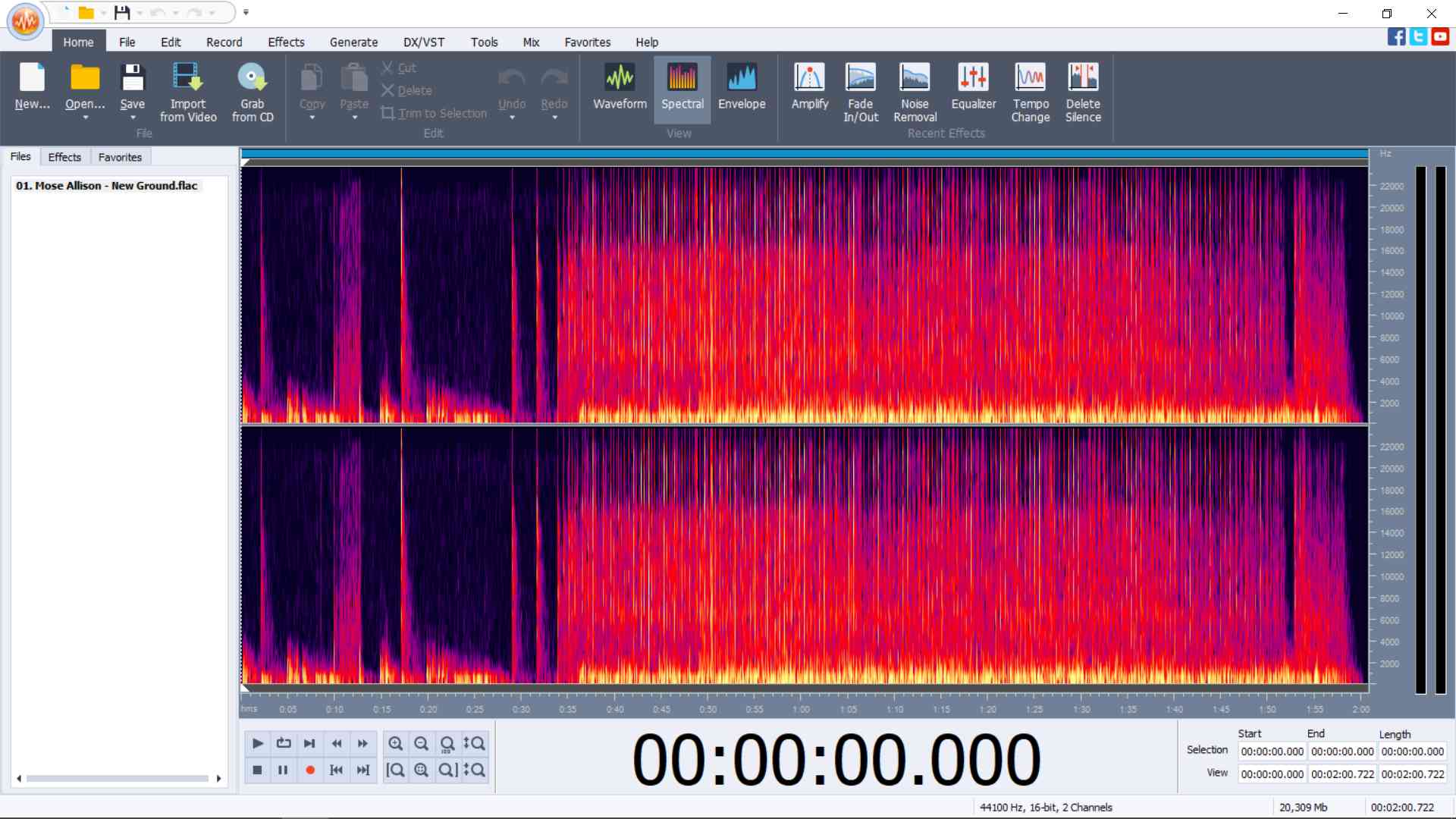
Task: Expand the Save button dropdown arrow
Action: (133, 118)
